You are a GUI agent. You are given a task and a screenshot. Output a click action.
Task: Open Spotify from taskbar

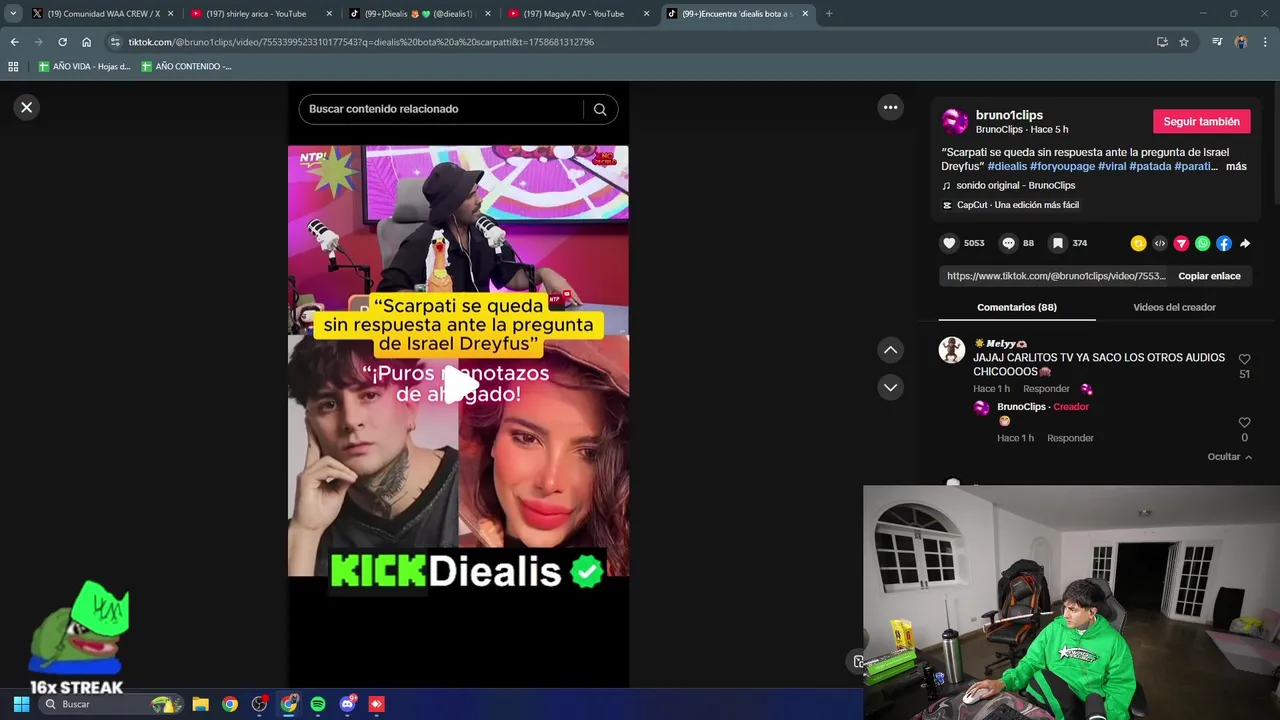click(x=318, y=704)
